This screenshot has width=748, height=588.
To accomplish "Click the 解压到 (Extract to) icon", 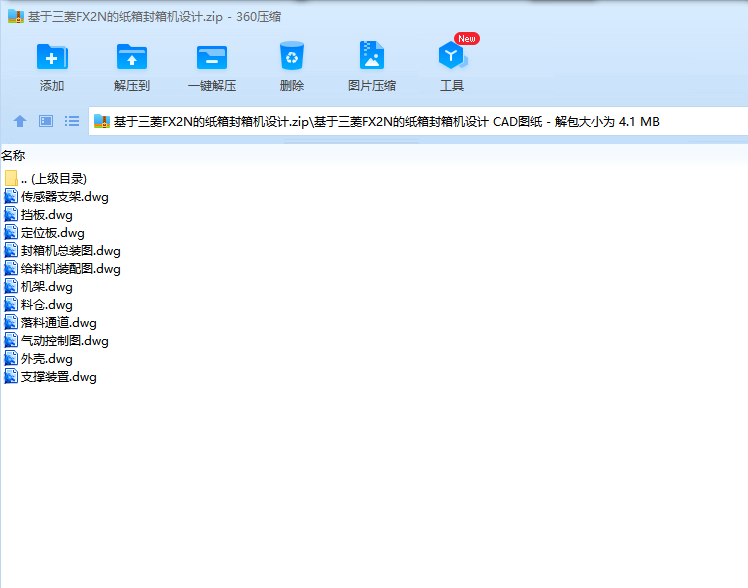I will click(x=132, y=57).
